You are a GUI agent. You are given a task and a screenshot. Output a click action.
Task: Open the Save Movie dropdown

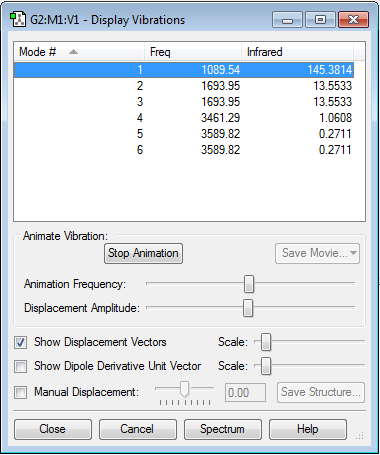pyautogui.click(x=317, y=253)
